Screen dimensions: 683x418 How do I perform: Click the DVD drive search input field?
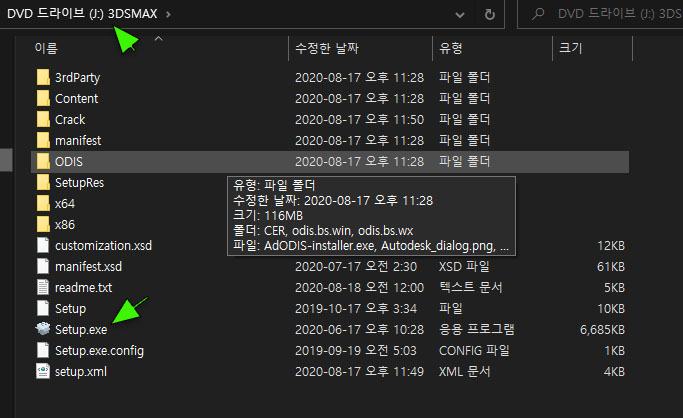(600, 14)
